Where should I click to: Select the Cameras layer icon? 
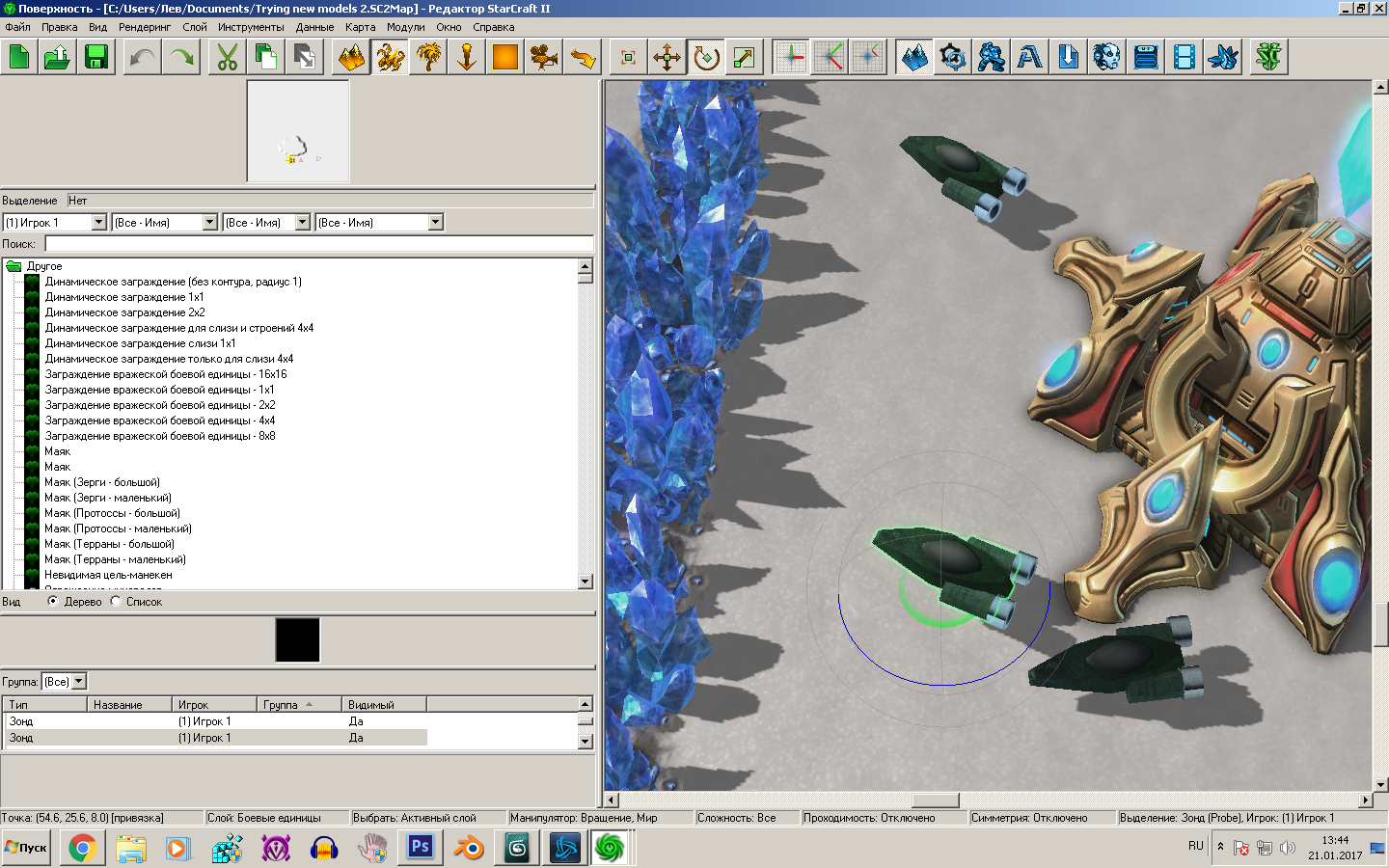tap(544, 58)
